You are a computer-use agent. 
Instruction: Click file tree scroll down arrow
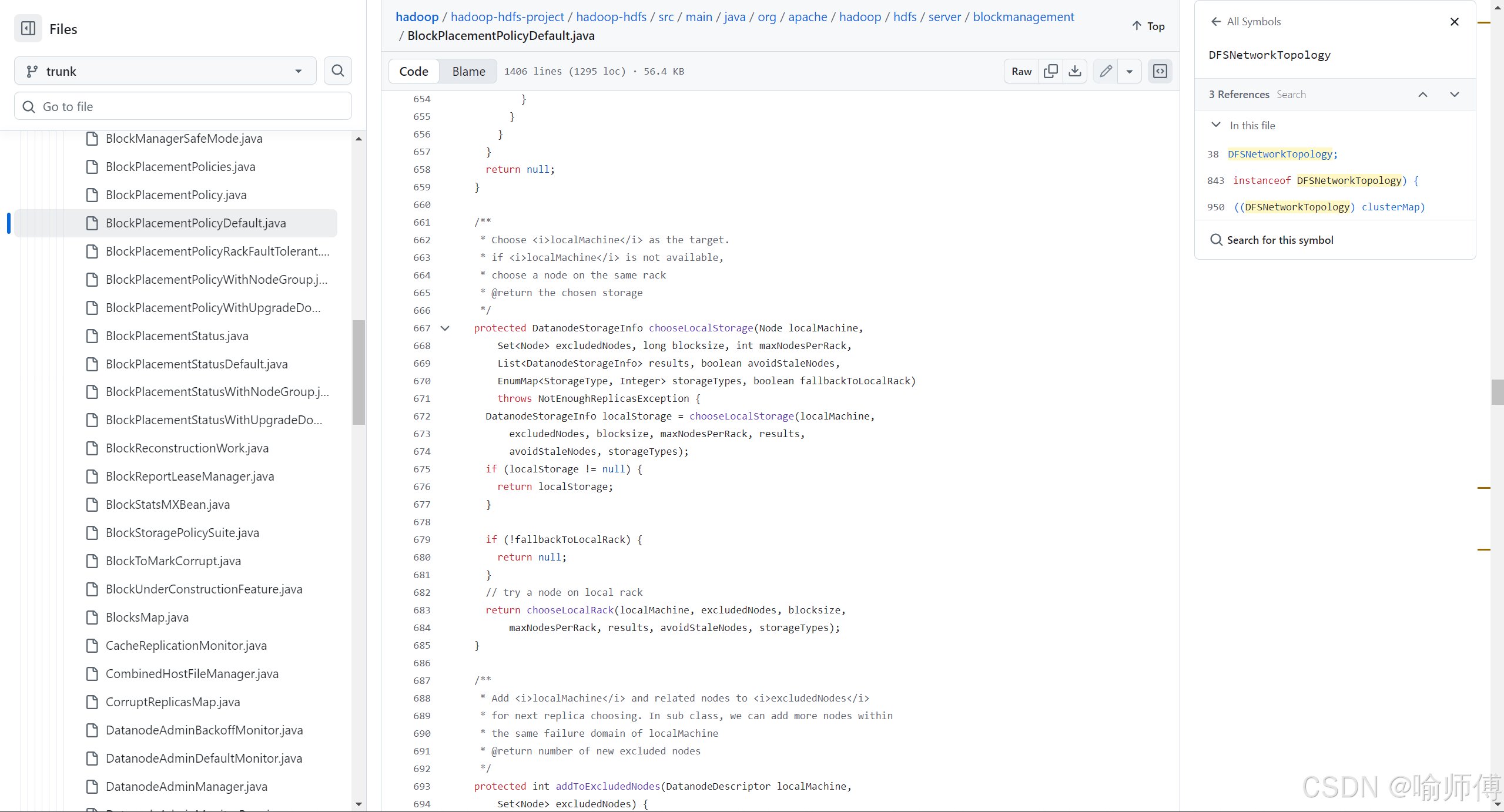click(359, 804)
